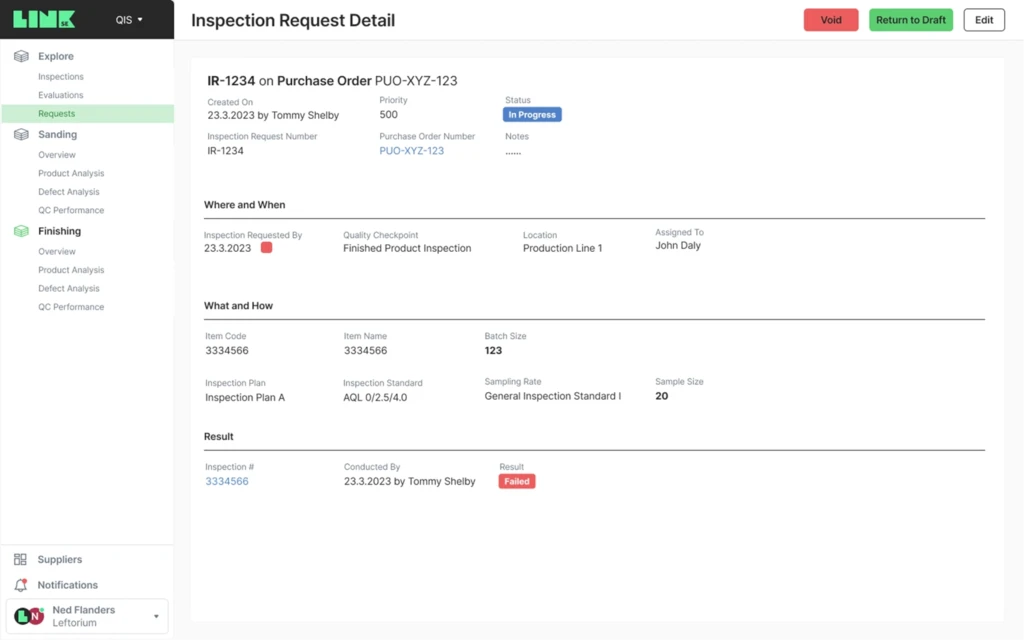The width and height of the screenshot is (1024, 640).
Task: Click the Return to Draft button
Action: [x=910, y=20]
